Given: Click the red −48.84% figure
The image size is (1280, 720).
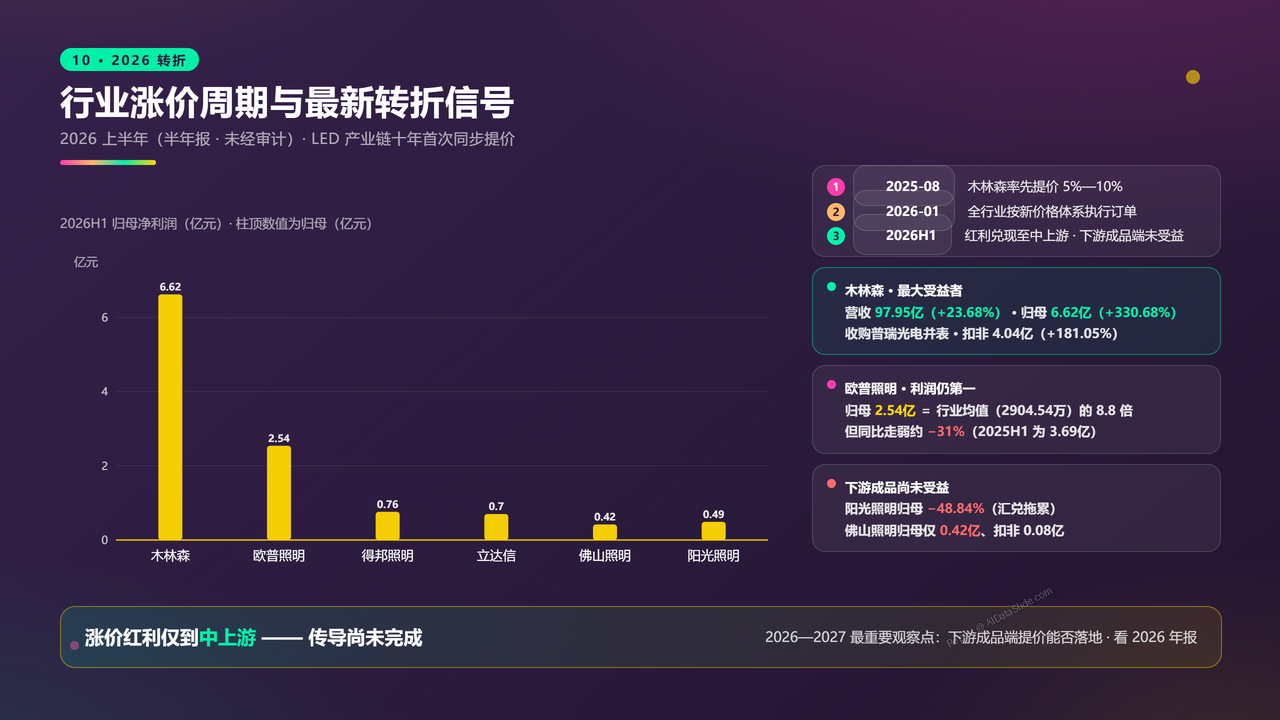Looking at the screenshot, I should (x=955, y=509).
